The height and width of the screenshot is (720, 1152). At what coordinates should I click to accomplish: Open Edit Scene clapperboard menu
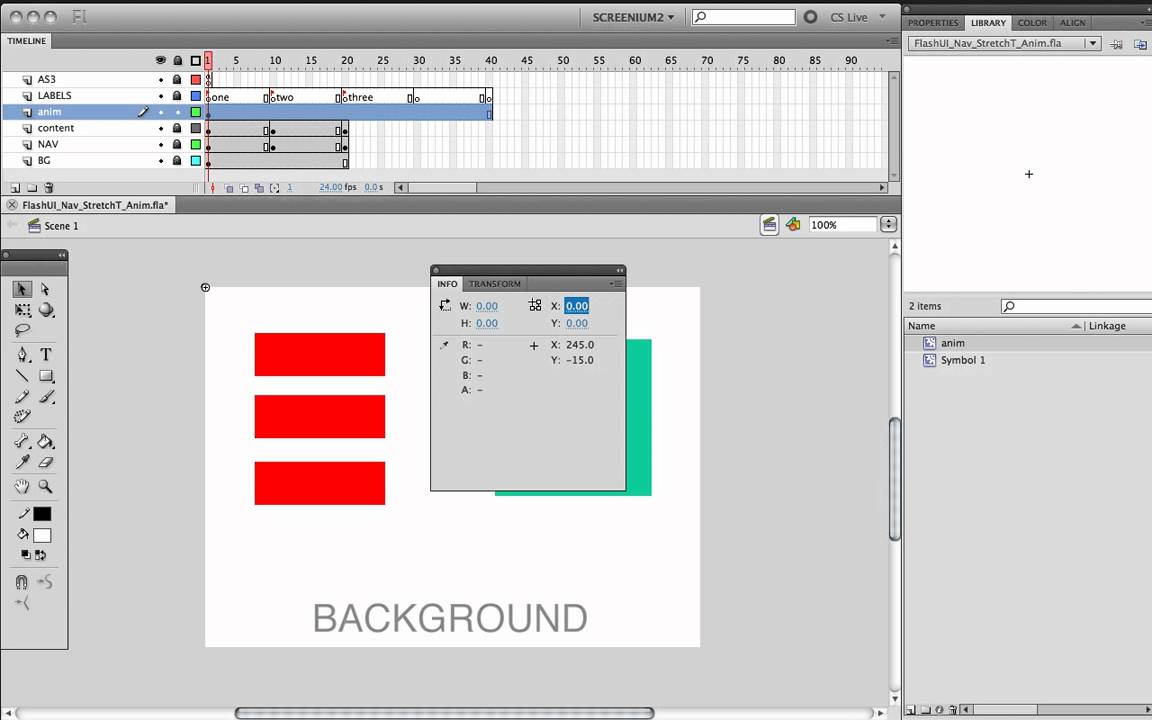(x=769, y=225)
